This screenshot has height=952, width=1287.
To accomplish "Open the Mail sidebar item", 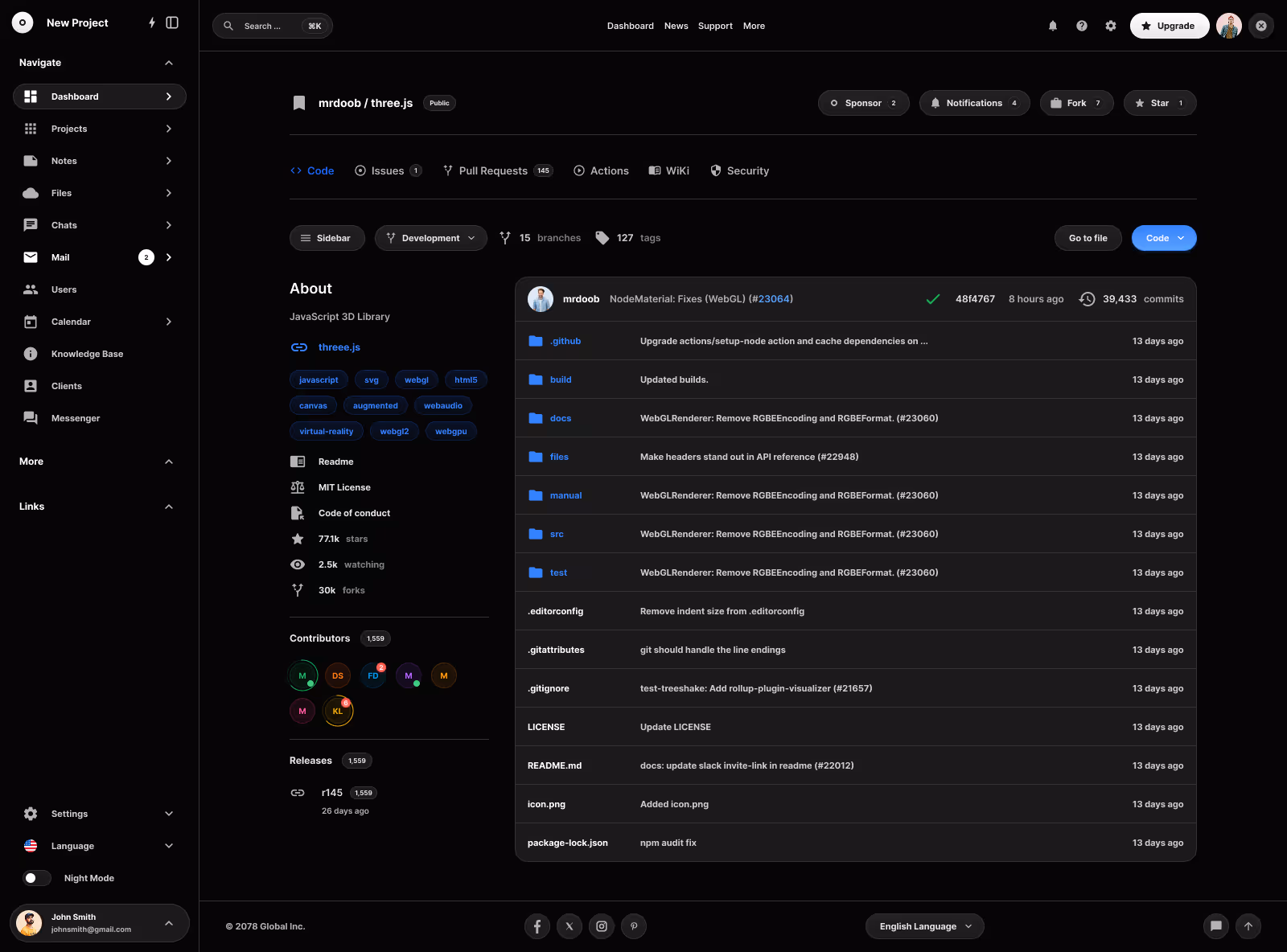I will (x=100, y=257).
